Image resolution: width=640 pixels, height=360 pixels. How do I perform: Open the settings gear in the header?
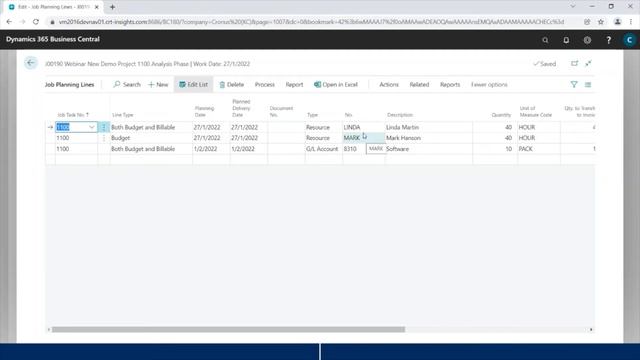(587, 40)
